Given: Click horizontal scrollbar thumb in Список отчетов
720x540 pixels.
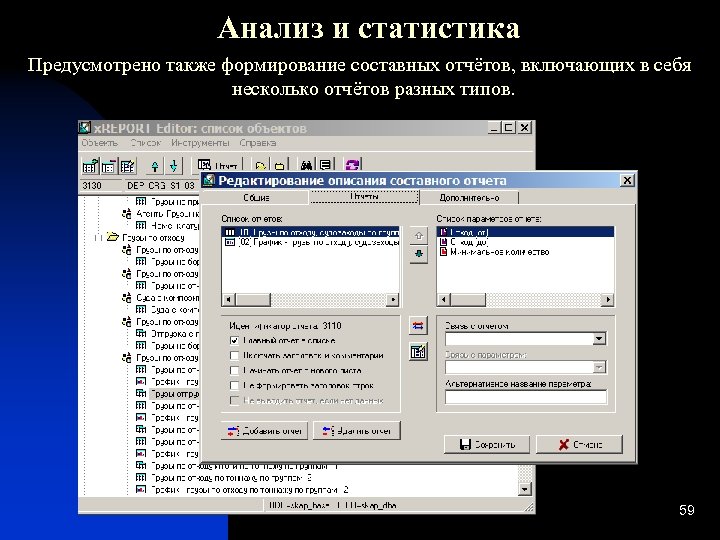Looking at the screenshot, I should (253, 300).
